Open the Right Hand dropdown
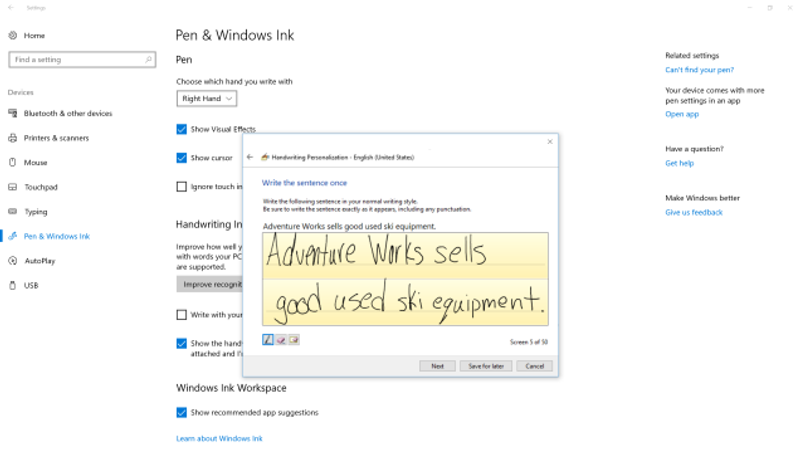The width and height of the screenshot is (800, 450). coord(207,98)
